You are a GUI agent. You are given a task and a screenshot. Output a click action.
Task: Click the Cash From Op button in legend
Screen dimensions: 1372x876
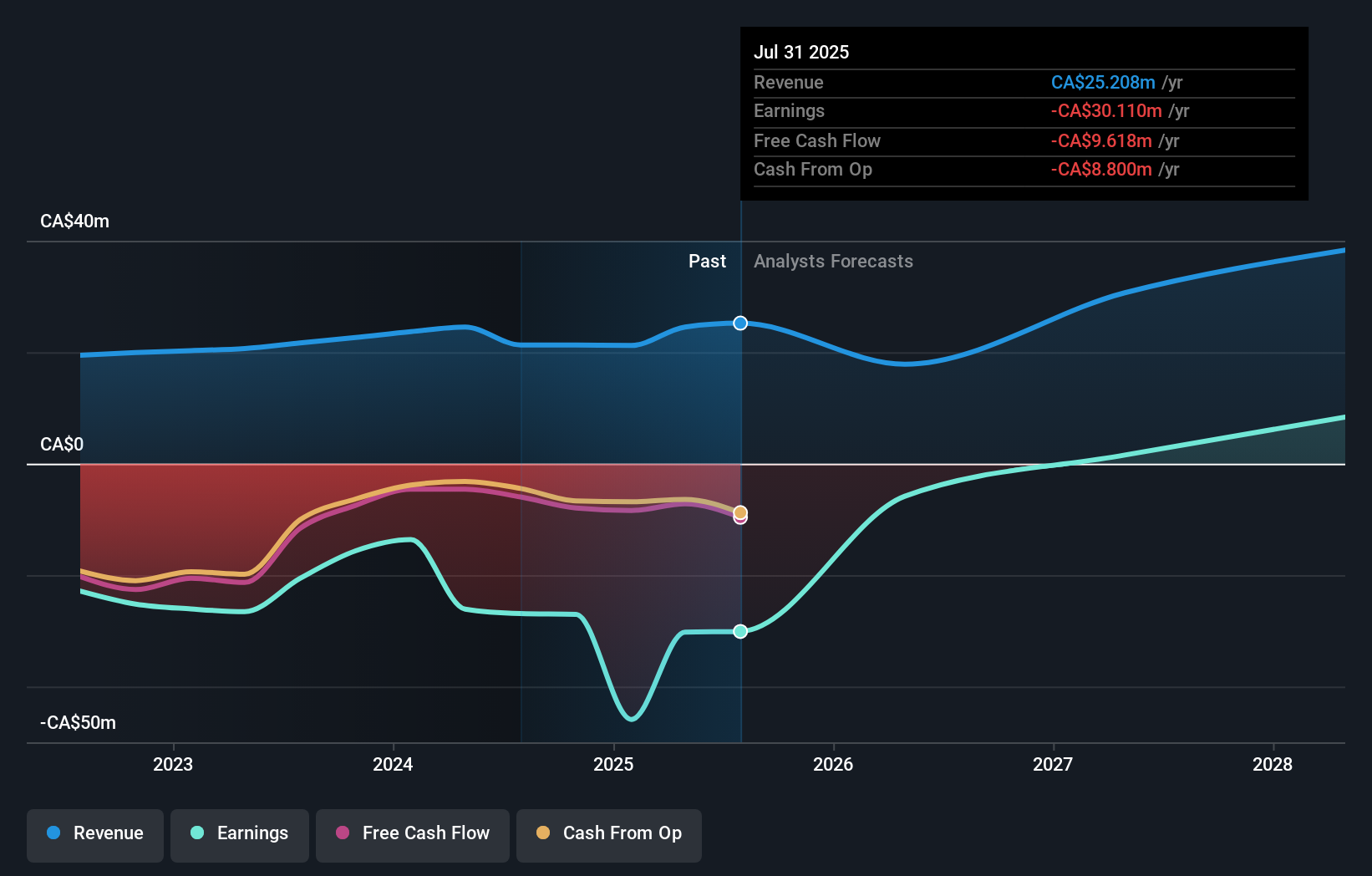coord(608,833)
